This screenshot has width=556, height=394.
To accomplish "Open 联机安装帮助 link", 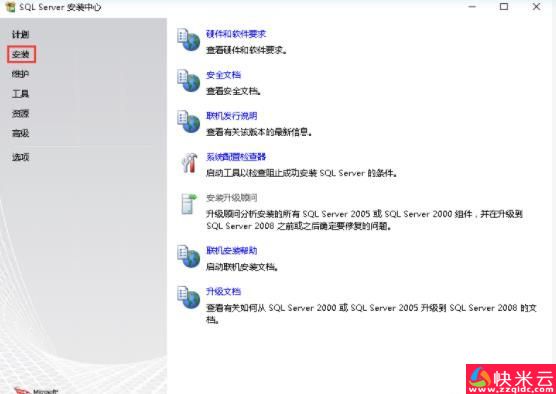I will tap(232, 251).
